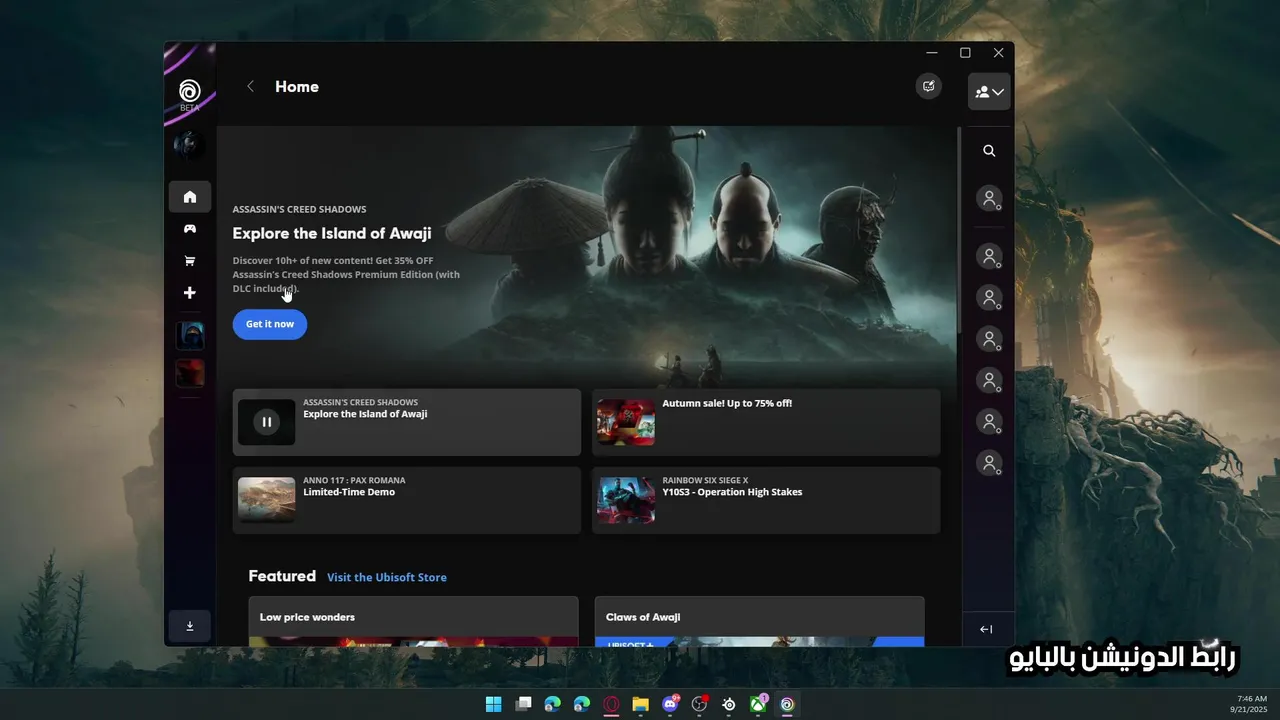
Task: Click the Ubisoft Connect taskbar icon
Action: click(x=787, y=704)
